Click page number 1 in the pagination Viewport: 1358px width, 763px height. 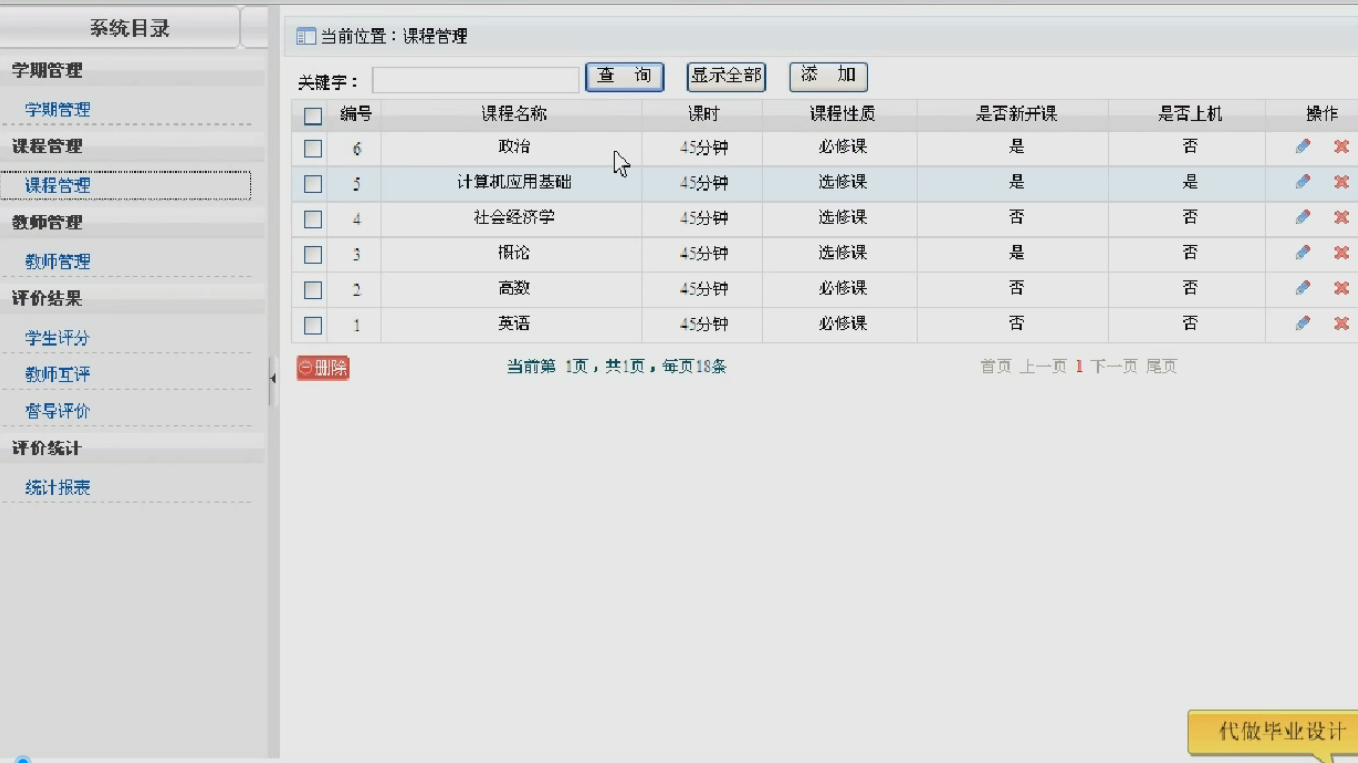coord(1079,367)
